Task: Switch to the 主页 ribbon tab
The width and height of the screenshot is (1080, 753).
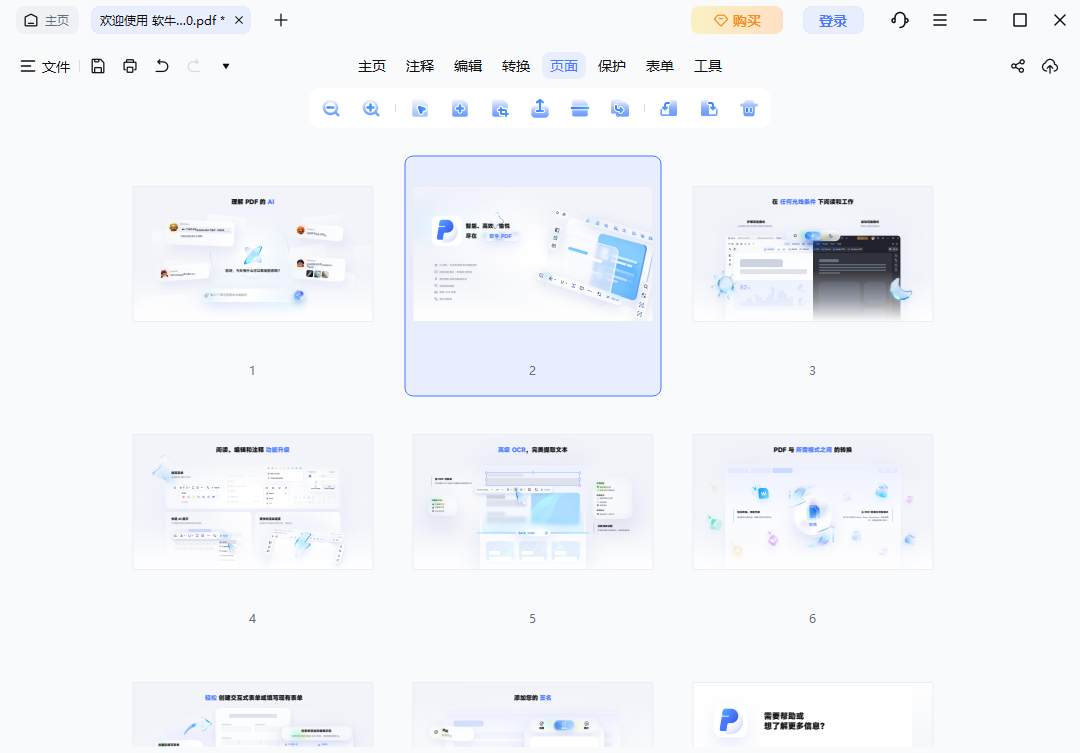Action: click(x=372, y=66)
